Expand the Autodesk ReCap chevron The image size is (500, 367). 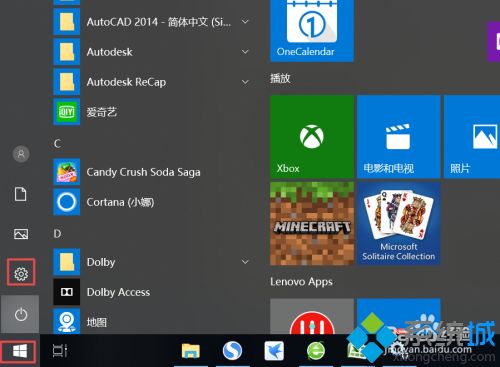[245, 82]
